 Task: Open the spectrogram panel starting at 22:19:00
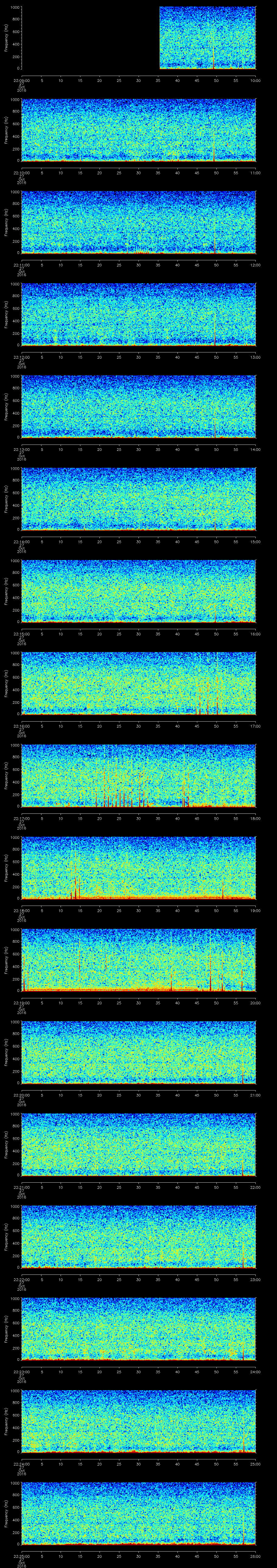[139, 960]
